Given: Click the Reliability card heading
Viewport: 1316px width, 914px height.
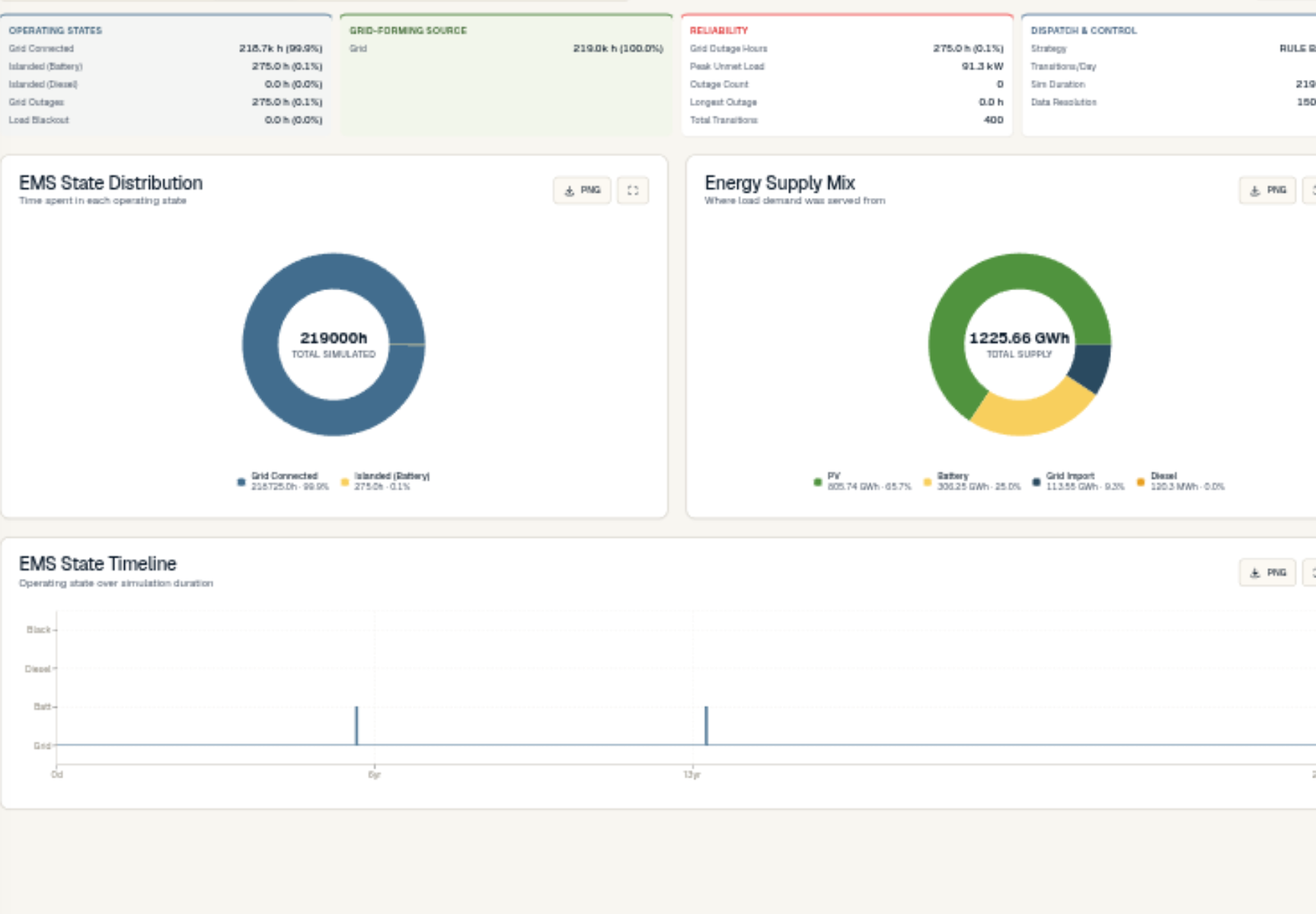Looking at the screenshot, I should (x=719, y=30).
